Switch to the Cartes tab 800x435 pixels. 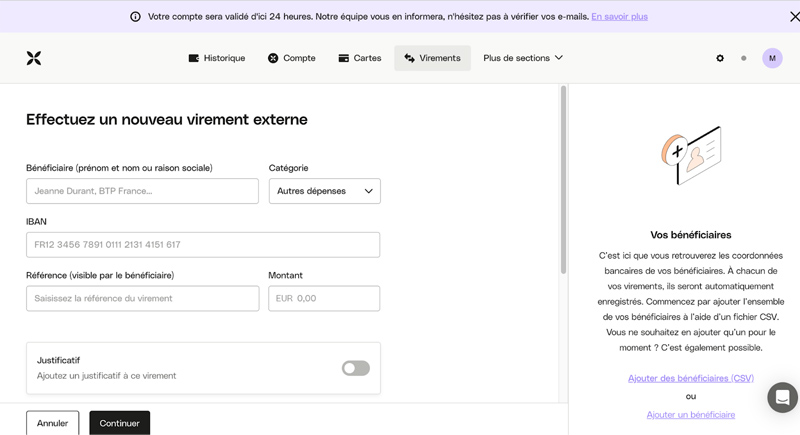coord(360,58)
